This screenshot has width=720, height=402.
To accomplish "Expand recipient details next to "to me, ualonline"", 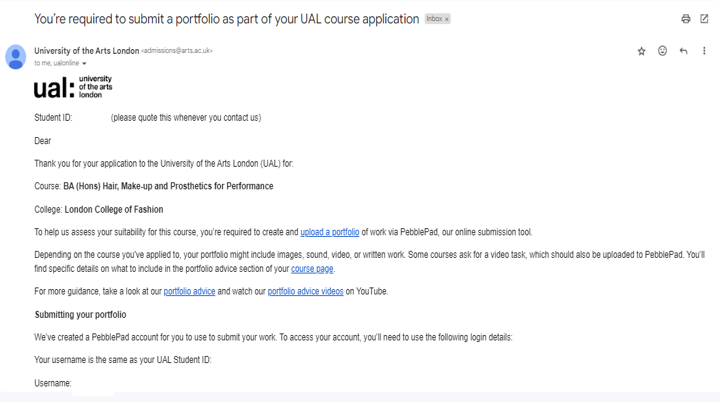I will tap(84, 64).
